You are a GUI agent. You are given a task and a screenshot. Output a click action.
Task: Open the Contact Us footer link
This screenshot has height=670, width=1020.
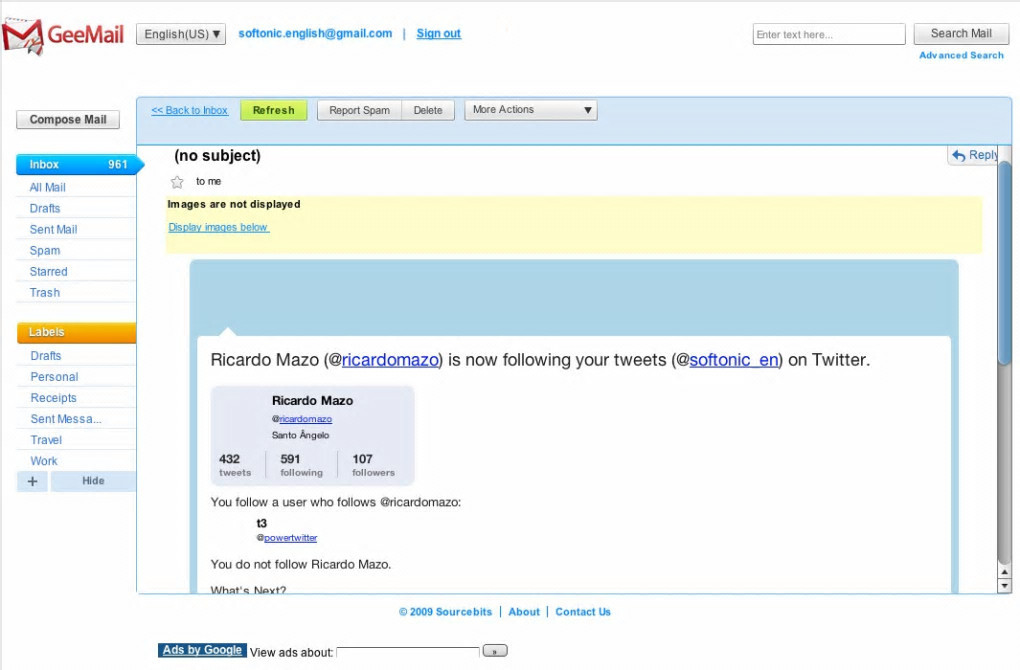click(x=583, y=612)
